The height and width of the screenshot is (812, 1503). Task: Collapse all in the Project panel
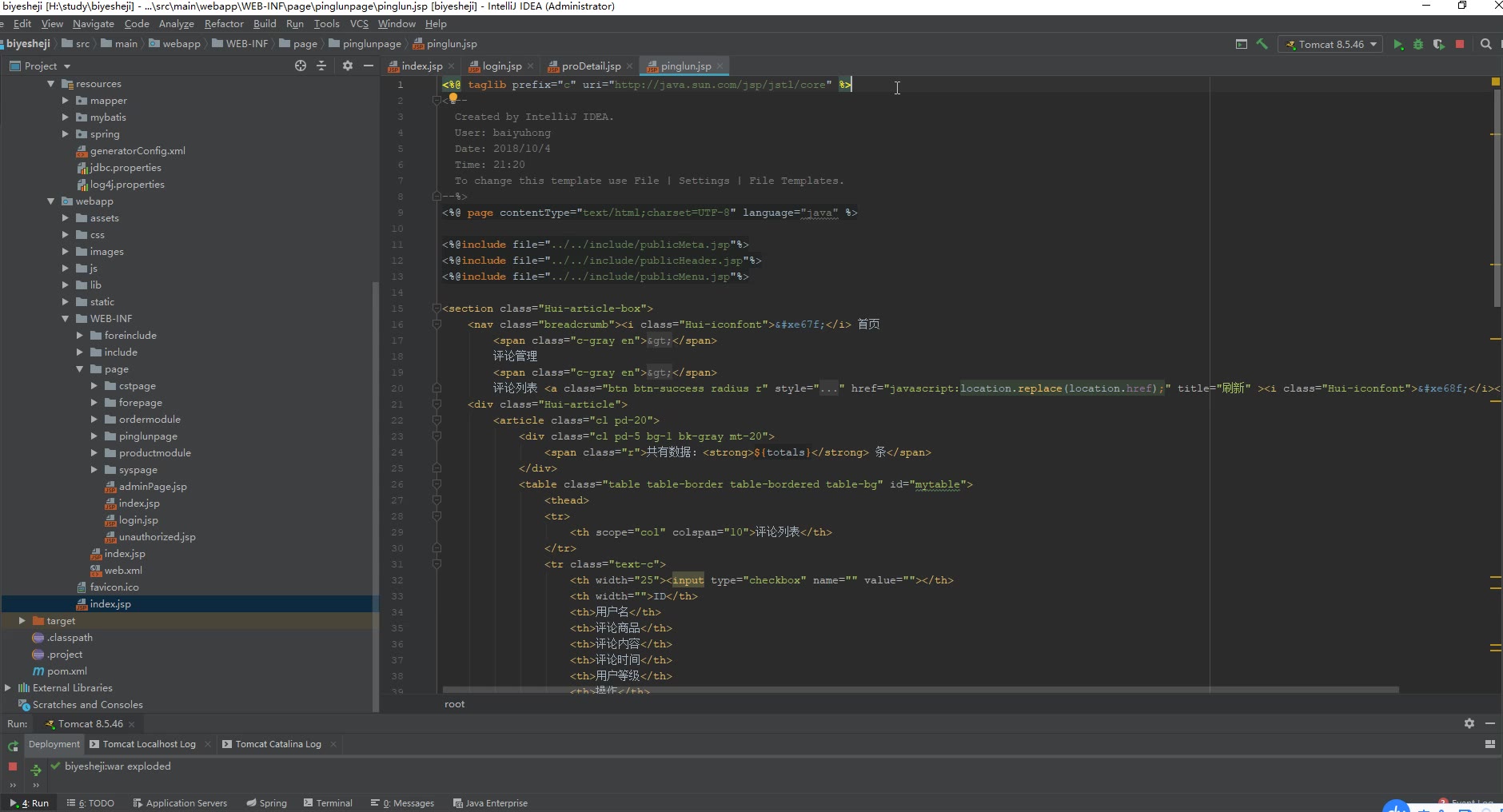pyautogui.click(x=321, y=66)
